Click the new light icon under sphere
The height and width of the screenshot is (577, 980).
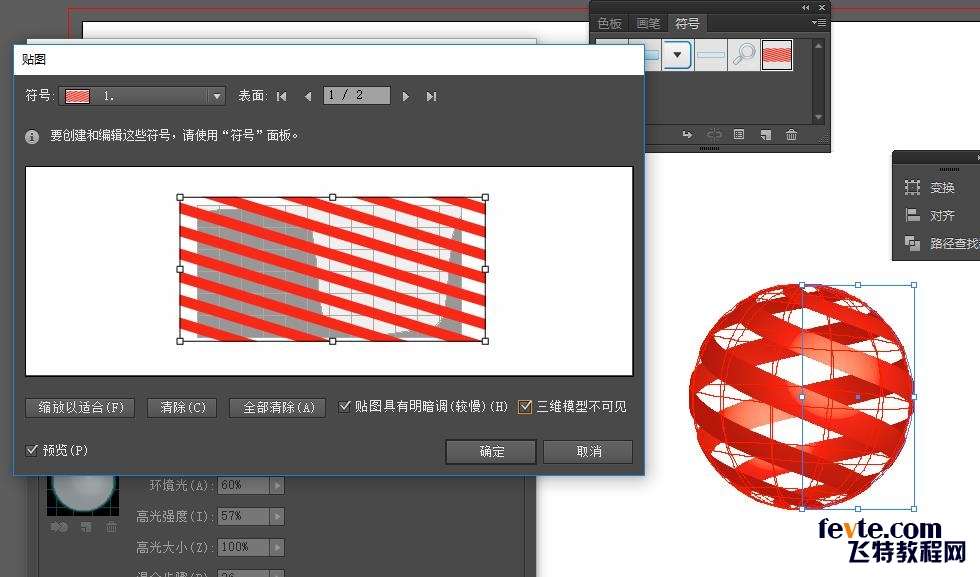[86, 527]
